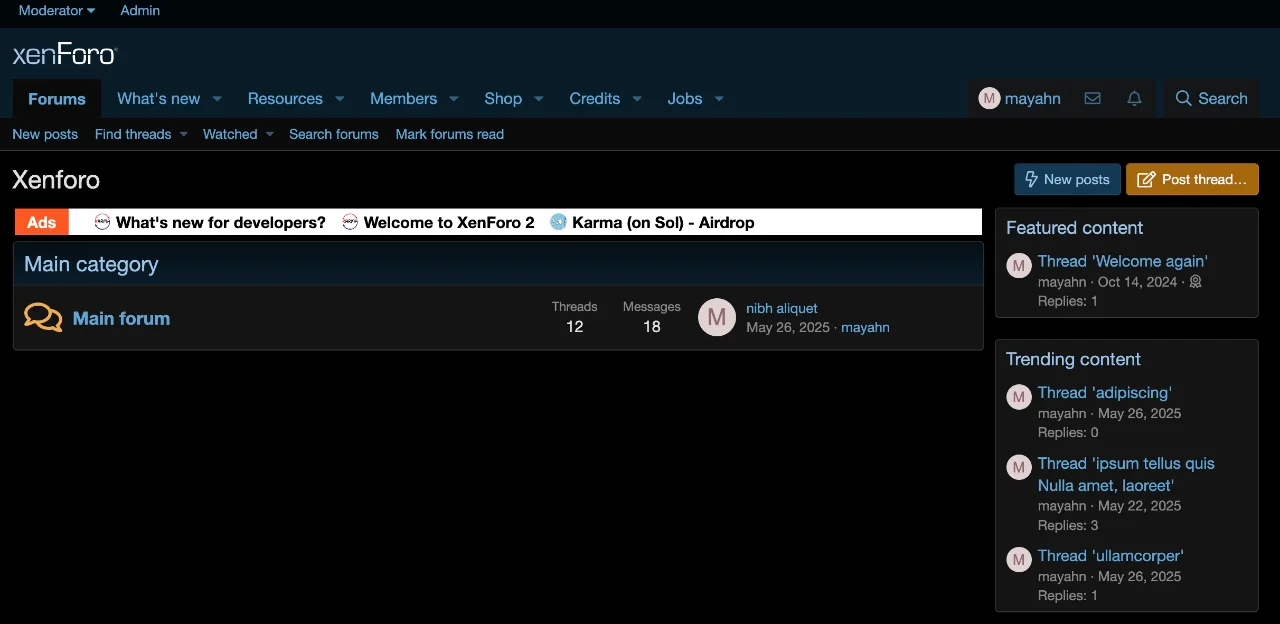Click avatar beside 'ullamcorper' trending thread
This screenshot has height=624, width=1280.
point(1018,560)
